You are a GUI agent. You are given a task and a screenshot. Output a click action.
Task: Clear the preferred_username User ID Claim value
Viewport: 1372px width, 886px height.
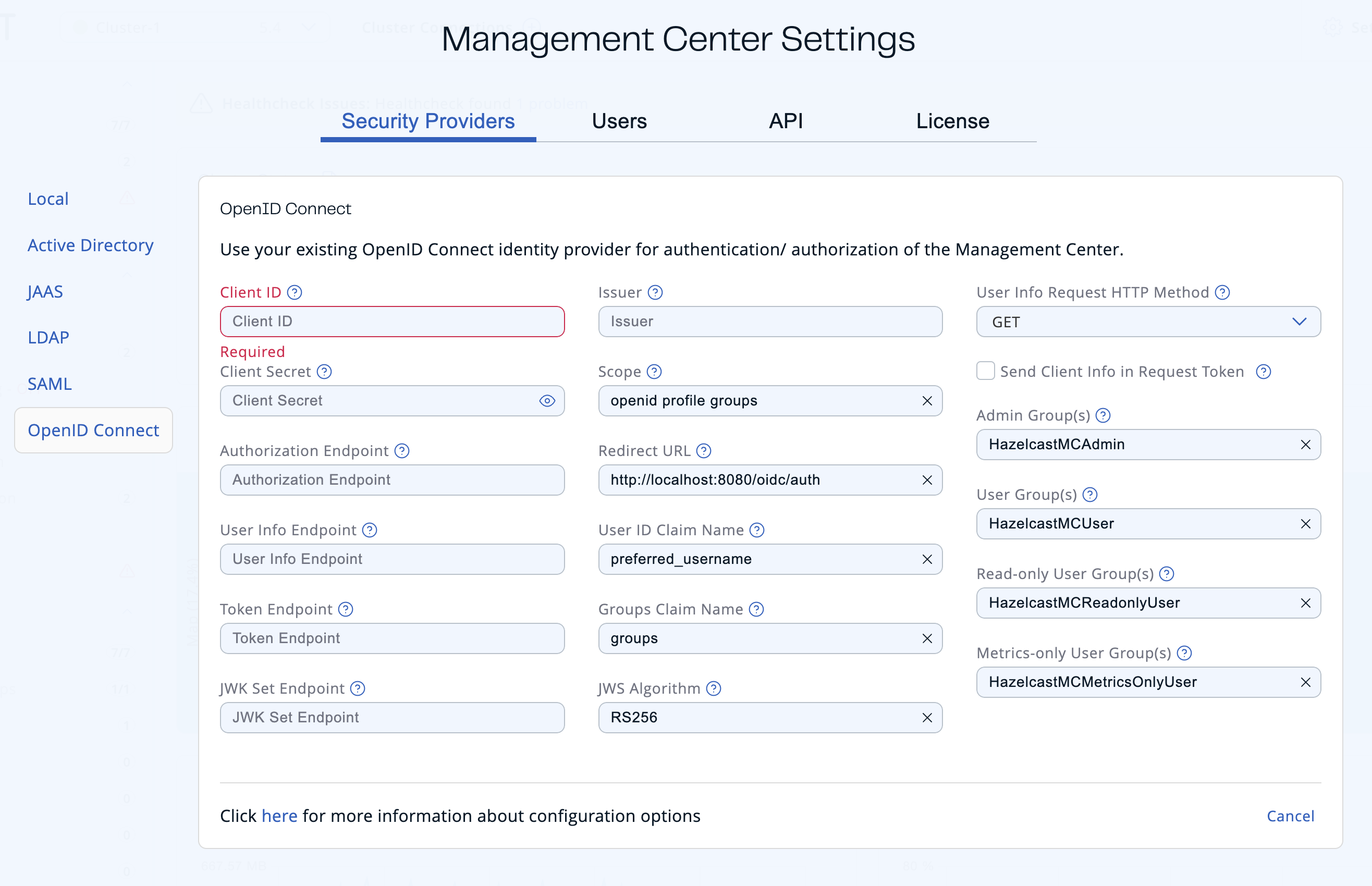(x=927, y=559)
